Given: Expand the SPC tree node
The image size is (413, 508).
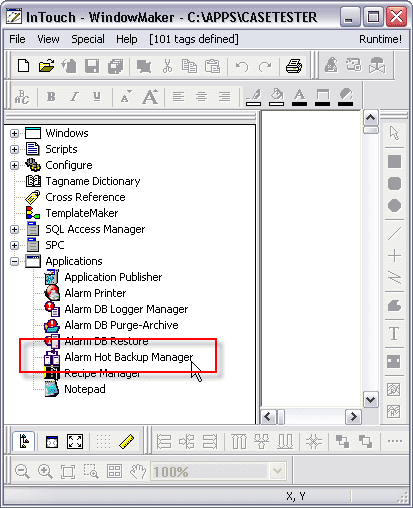Looking at the screenshot, I should pos(14,245).
